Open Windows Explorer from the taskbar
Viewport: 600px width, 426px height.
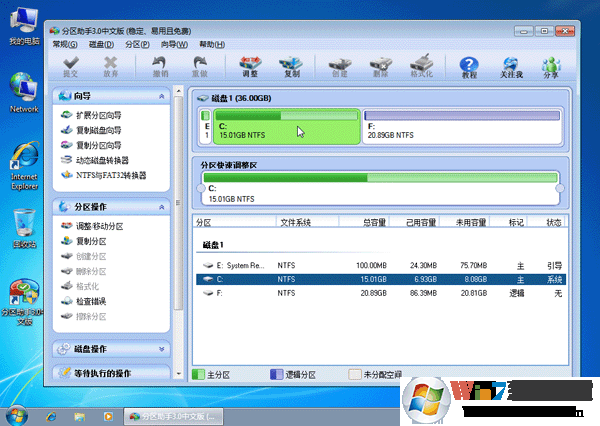[80, 416]
